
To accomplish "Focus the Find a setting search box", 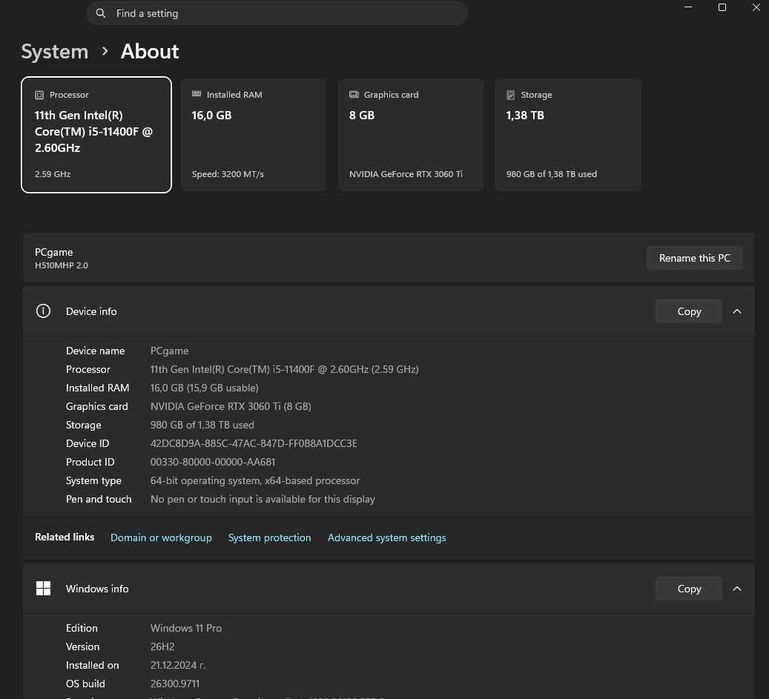I will (277, 13).
